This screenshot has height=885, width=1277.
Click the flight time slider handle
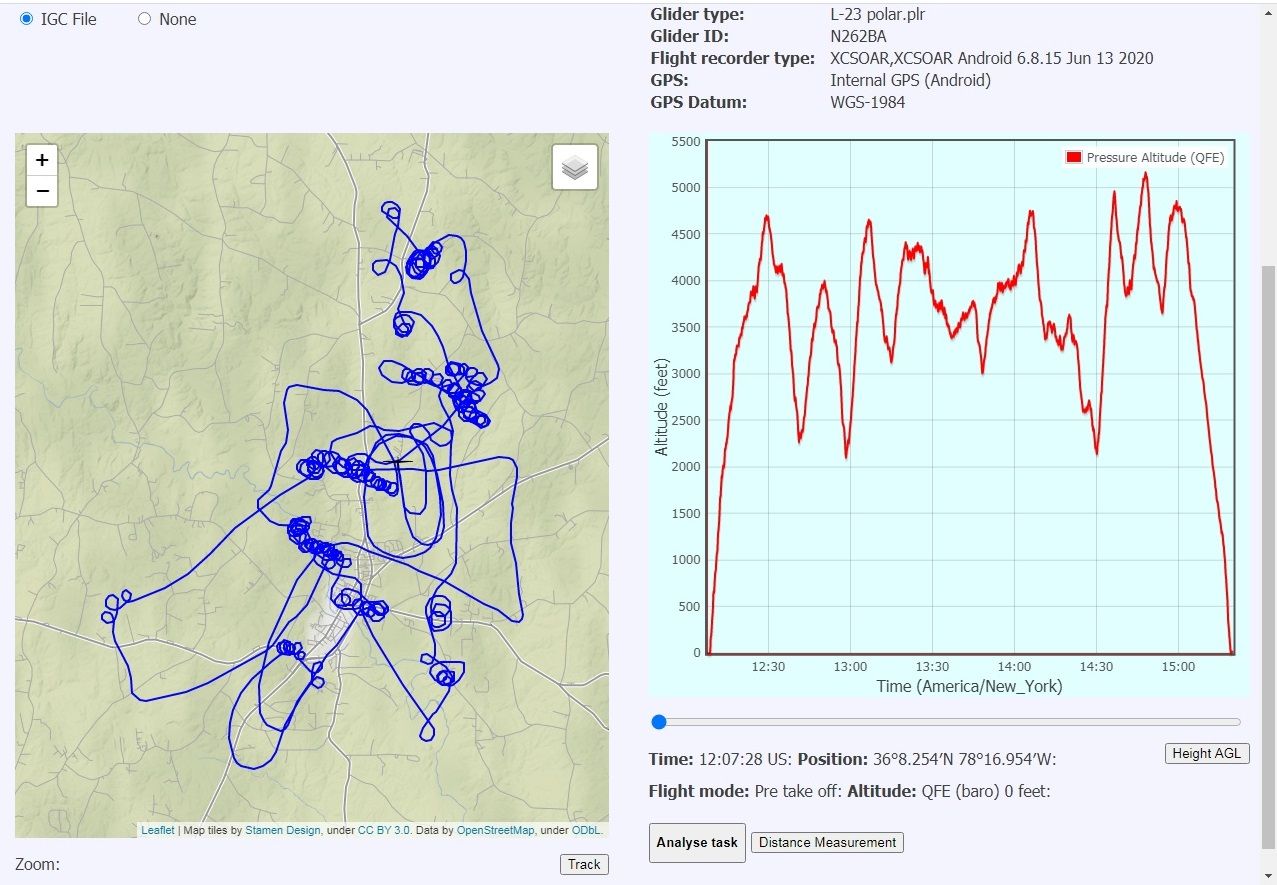658,722
